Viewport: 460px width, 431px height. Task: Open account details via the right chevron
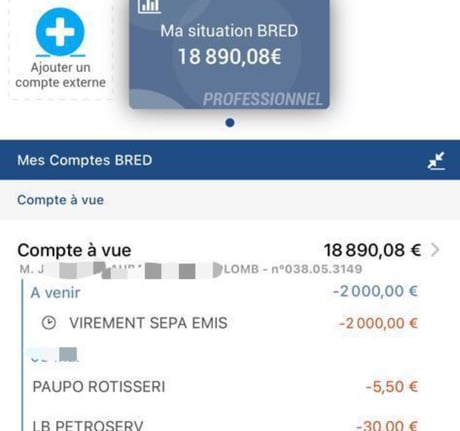click(435, 250)
